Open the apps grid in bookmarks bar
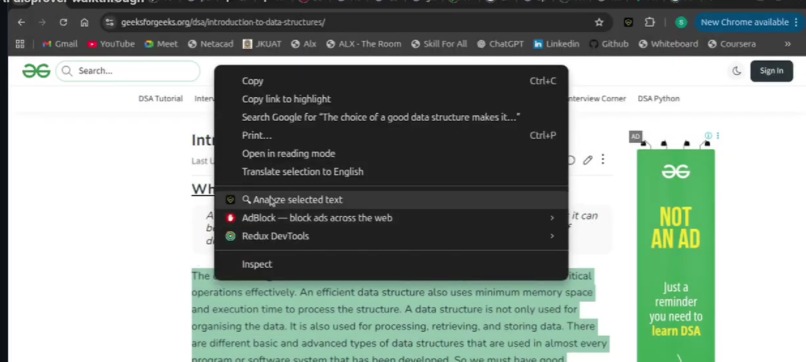Viewport: 806px width, 362px height. point(20,44)
